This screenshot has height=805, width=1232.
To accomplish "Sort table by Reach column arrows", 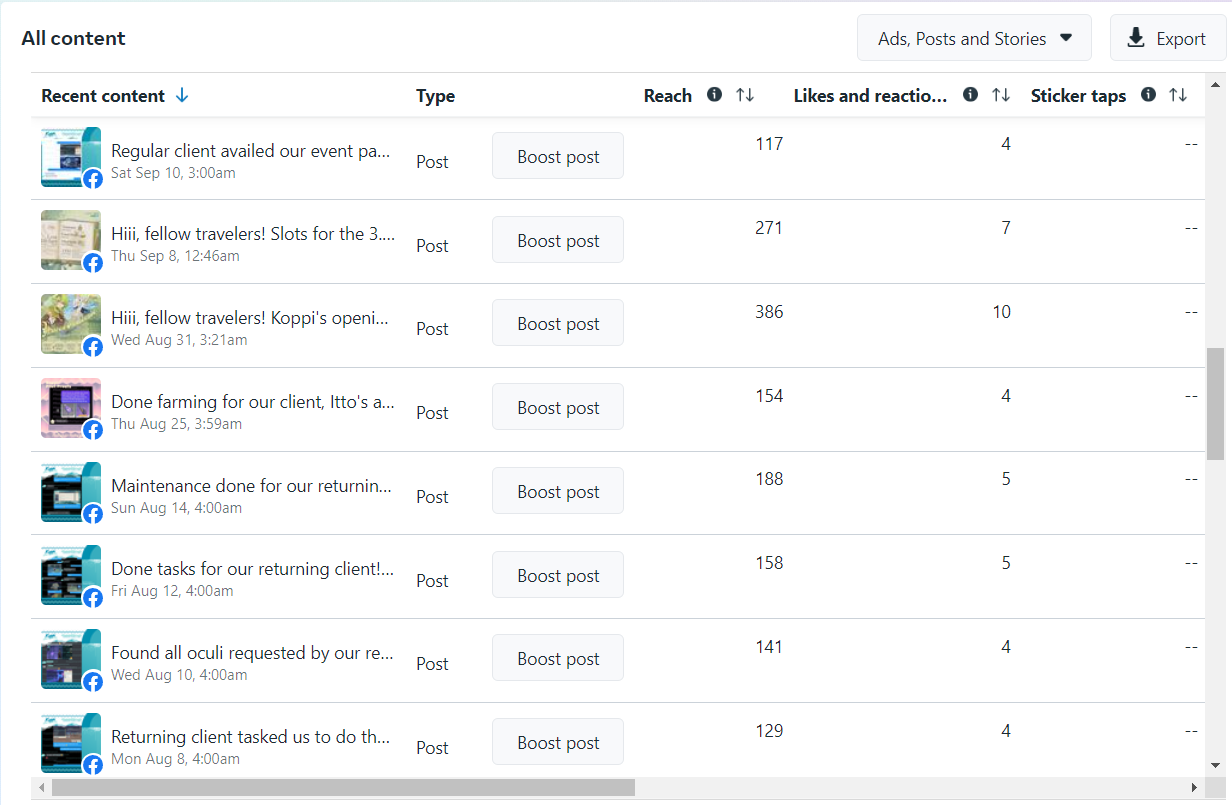I will click(745, 95).
